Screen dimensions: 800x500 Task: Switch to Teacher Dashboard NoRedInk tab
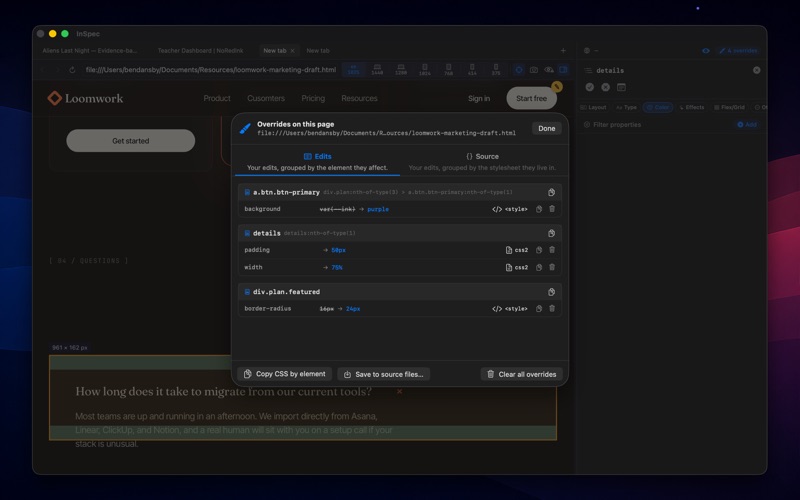[x=201, y=51]
